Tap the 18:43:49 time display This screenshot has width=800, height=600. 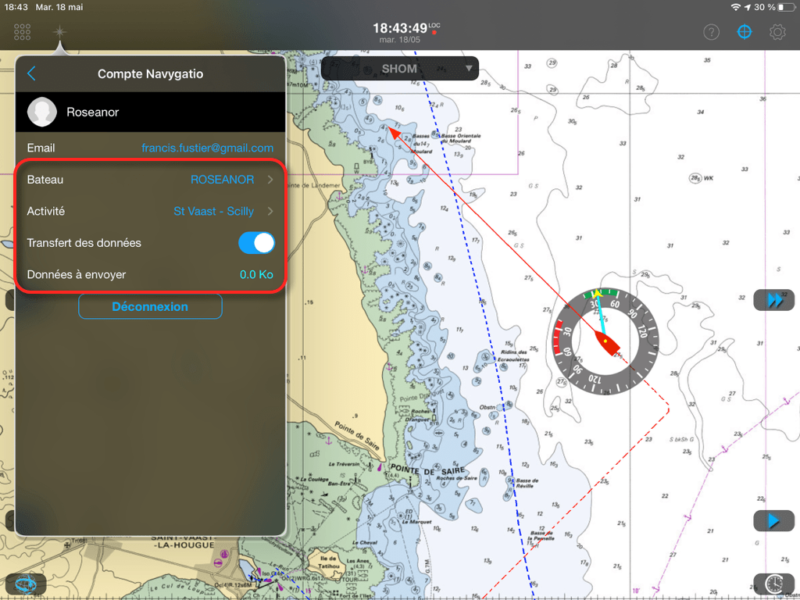click(x=400, y=27)
